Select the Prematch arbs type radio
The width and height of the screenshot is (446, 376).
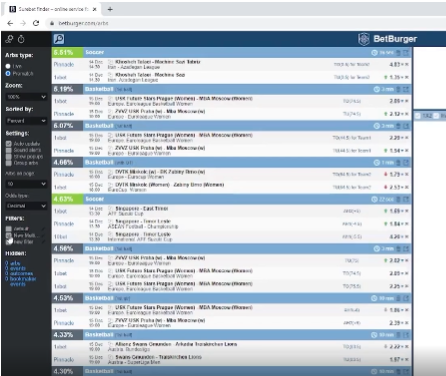[x=8, y=73]
